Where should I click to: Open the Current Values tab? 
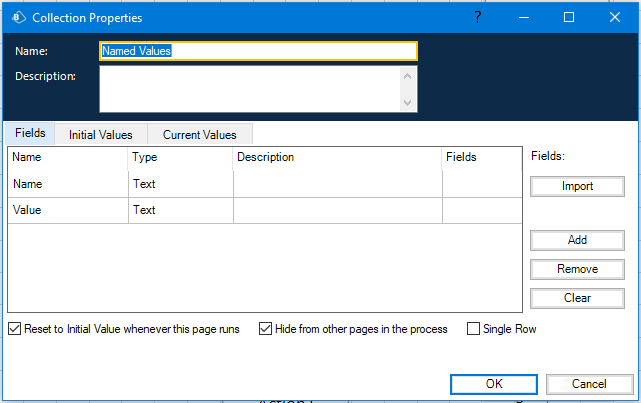tap(199, 134)
